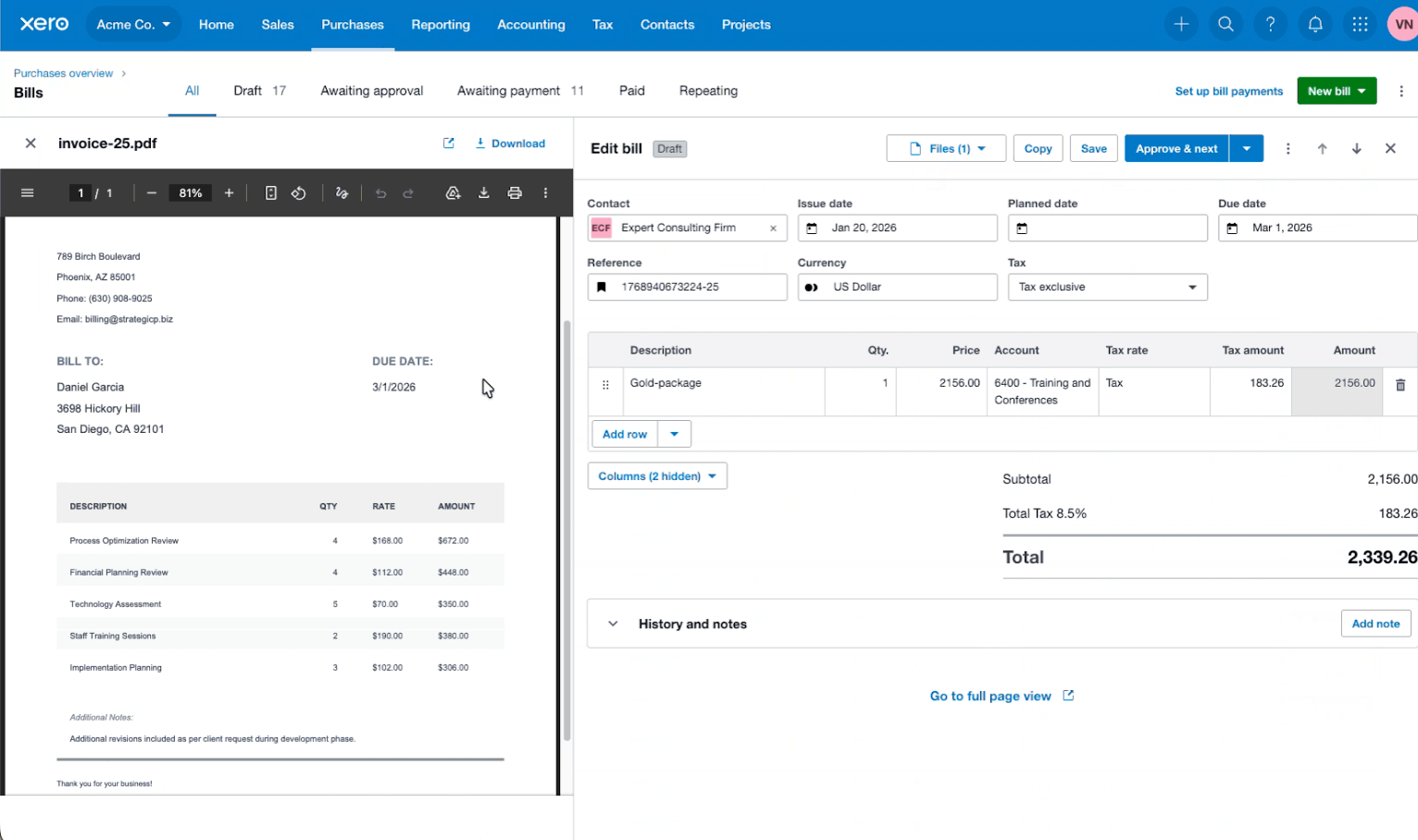Open the Columns (2 hidden) dropdown

tap(657, 476)
